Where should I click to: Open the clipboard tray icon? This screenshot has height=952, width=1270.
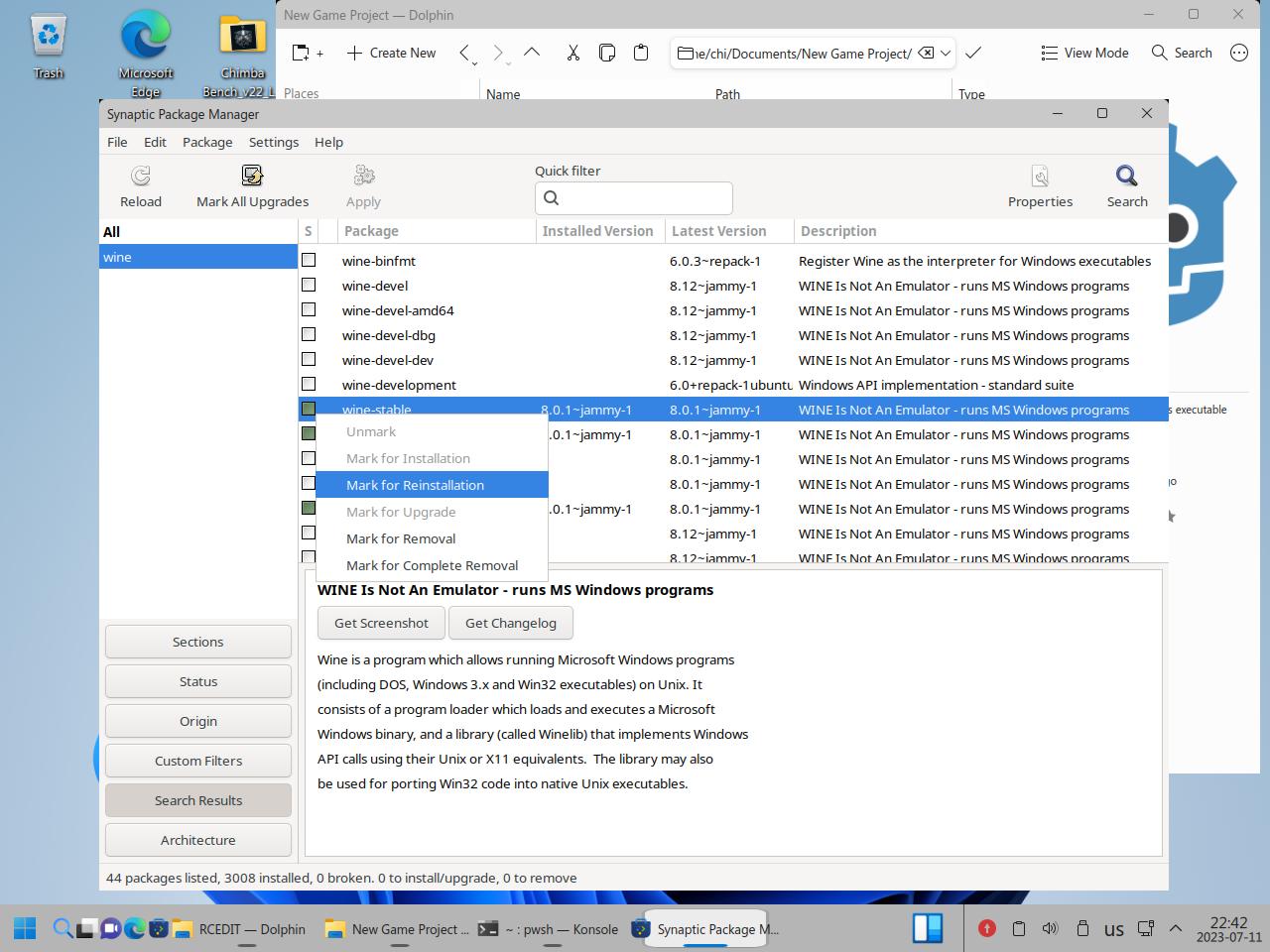tap(1019, 929)
